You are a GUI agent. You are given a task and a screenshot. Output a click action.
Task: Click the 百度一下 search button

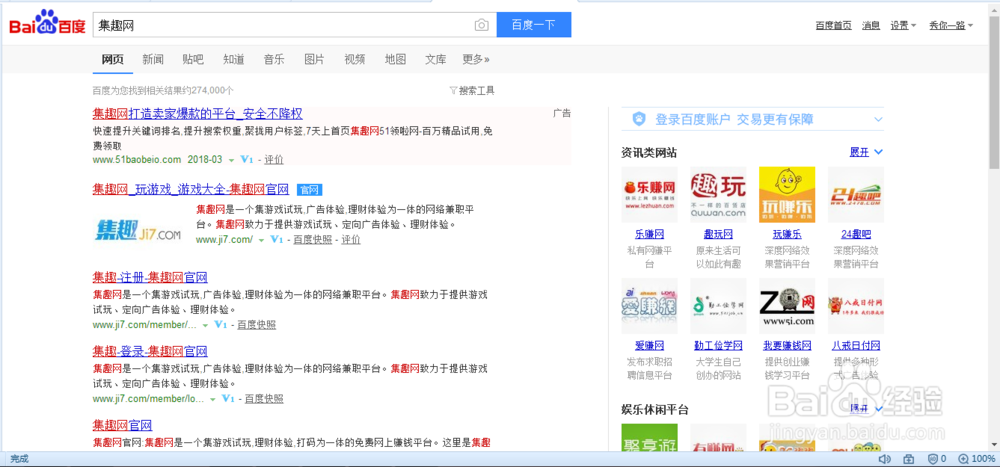[534, 25]
